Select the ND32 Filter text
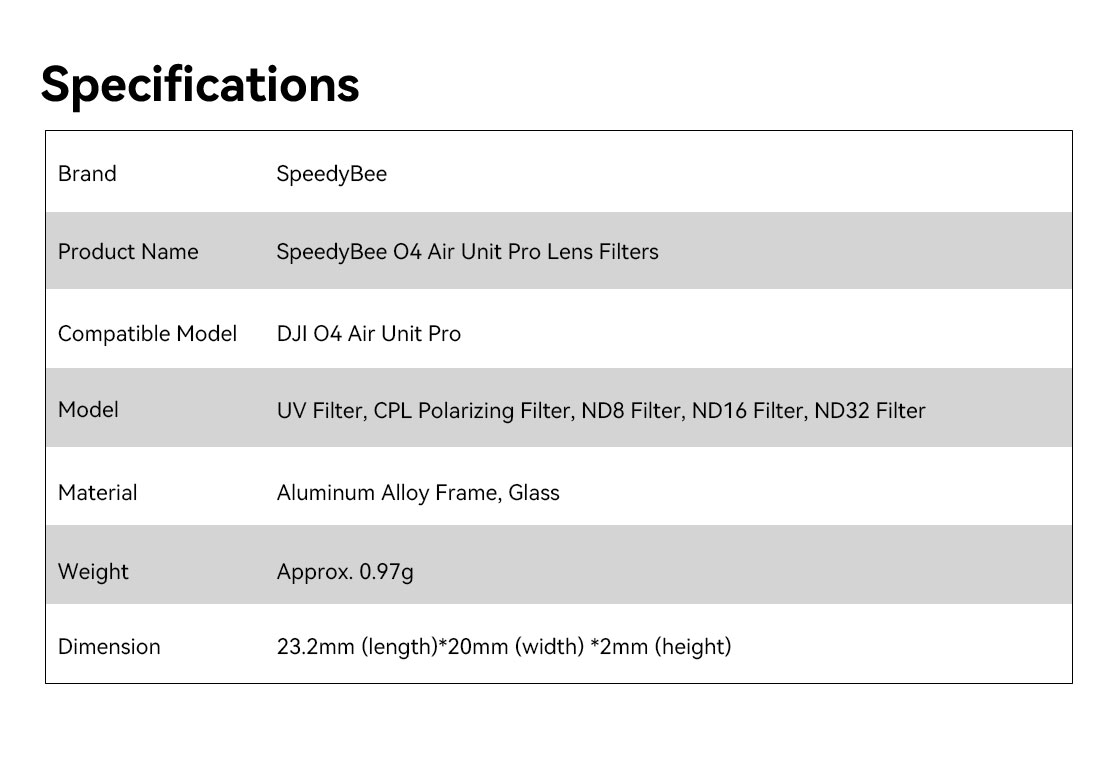Image resolution: width=1116 pixels, height=757 pixels. click(x=869, y=411)
